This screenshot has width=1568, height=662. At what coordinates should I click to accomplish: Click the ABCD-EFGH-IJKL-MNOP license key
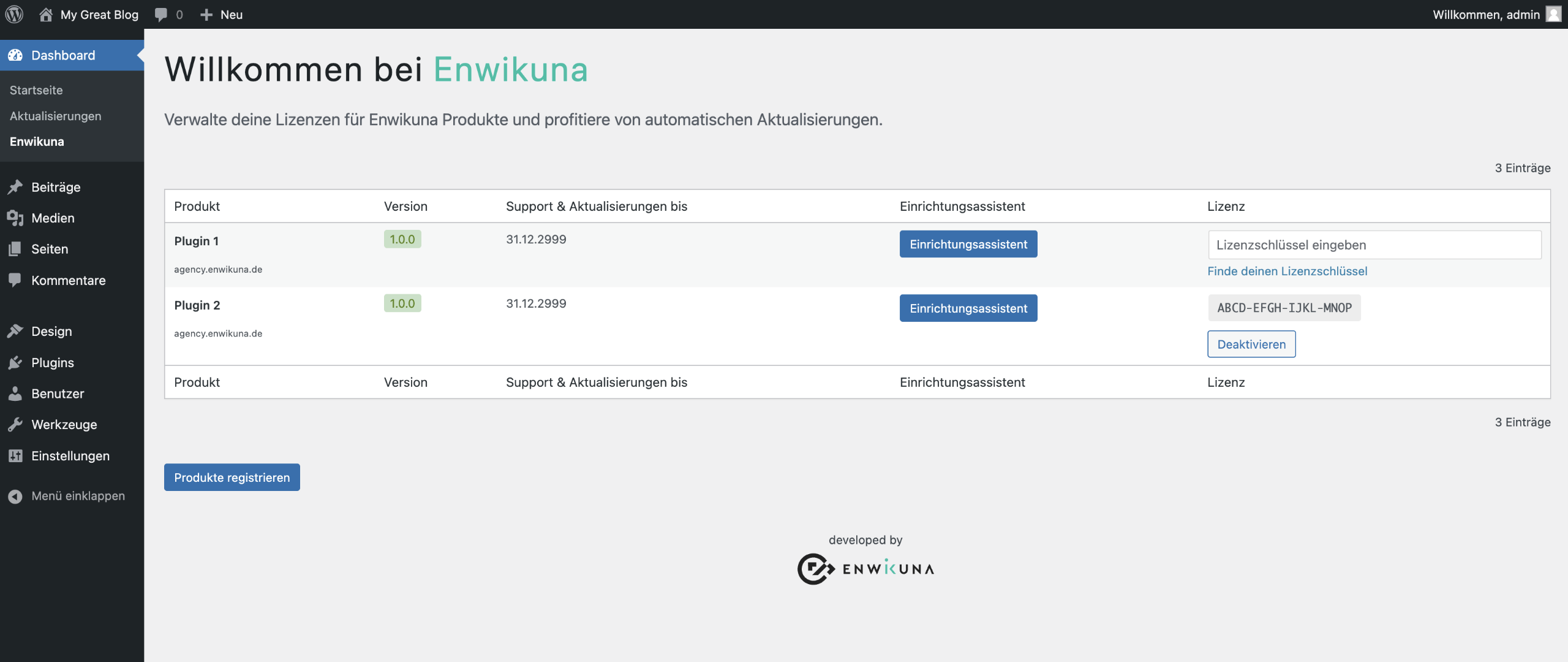1284,308
